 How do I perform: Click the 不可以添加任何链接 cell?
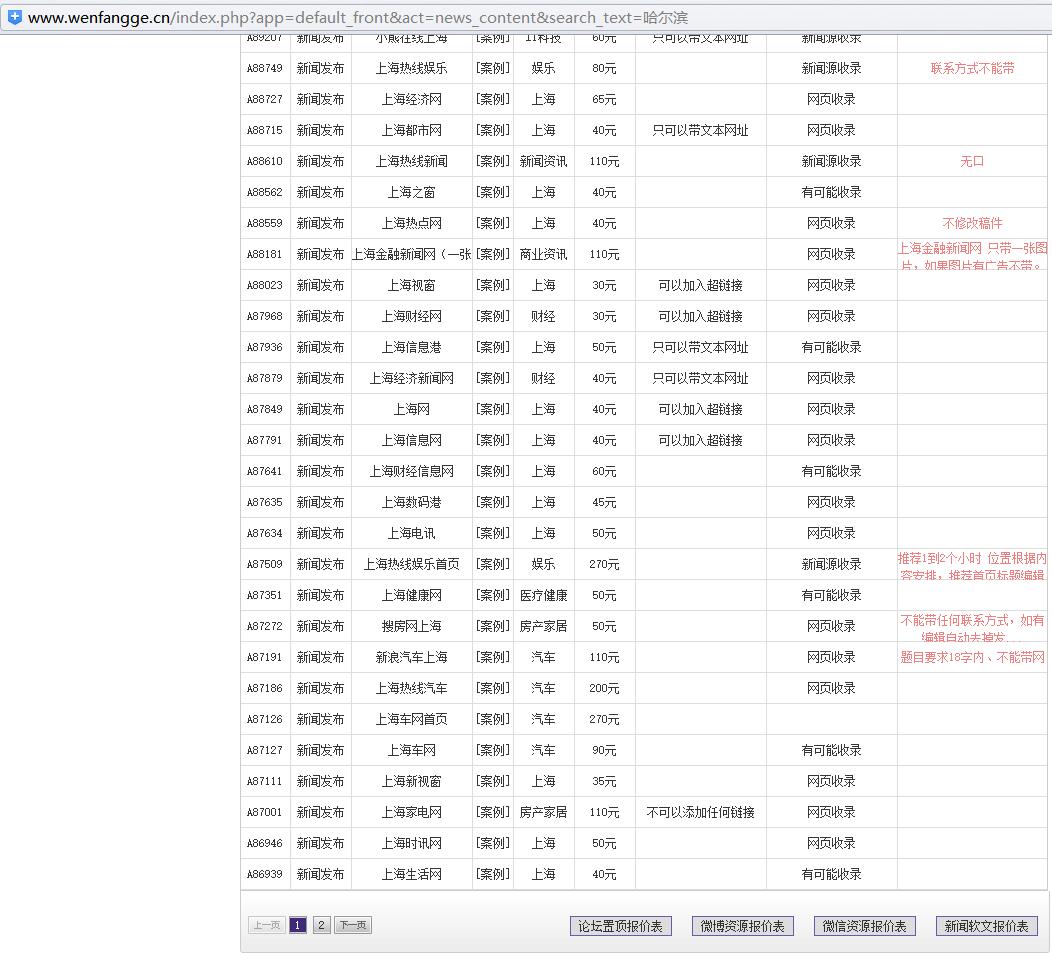(x=700, y=813)
